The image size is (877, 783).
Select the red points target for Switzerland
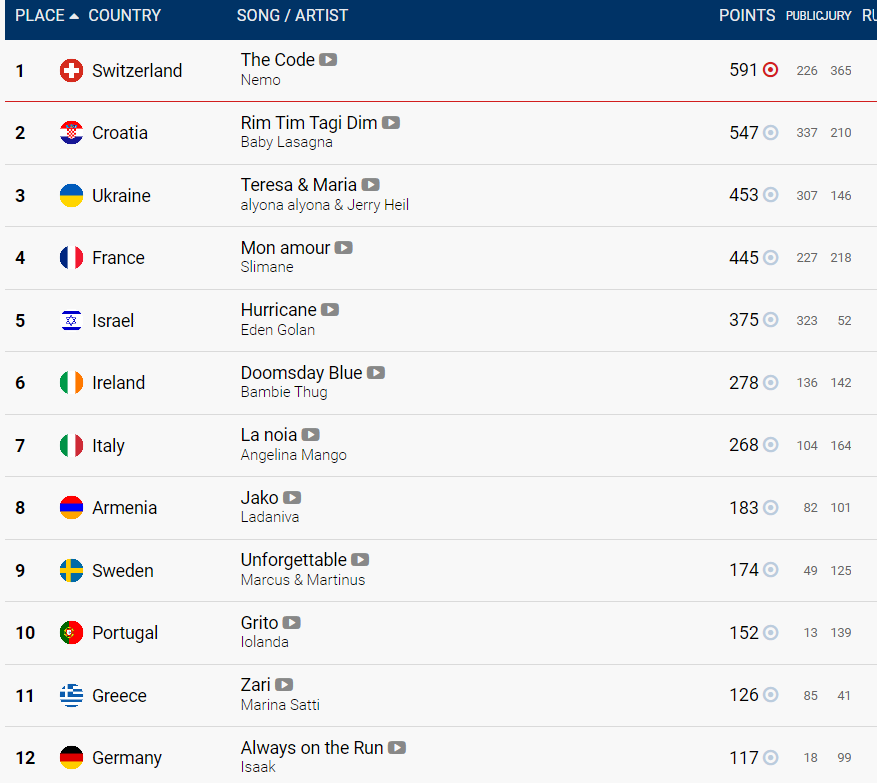click(770, 70)
